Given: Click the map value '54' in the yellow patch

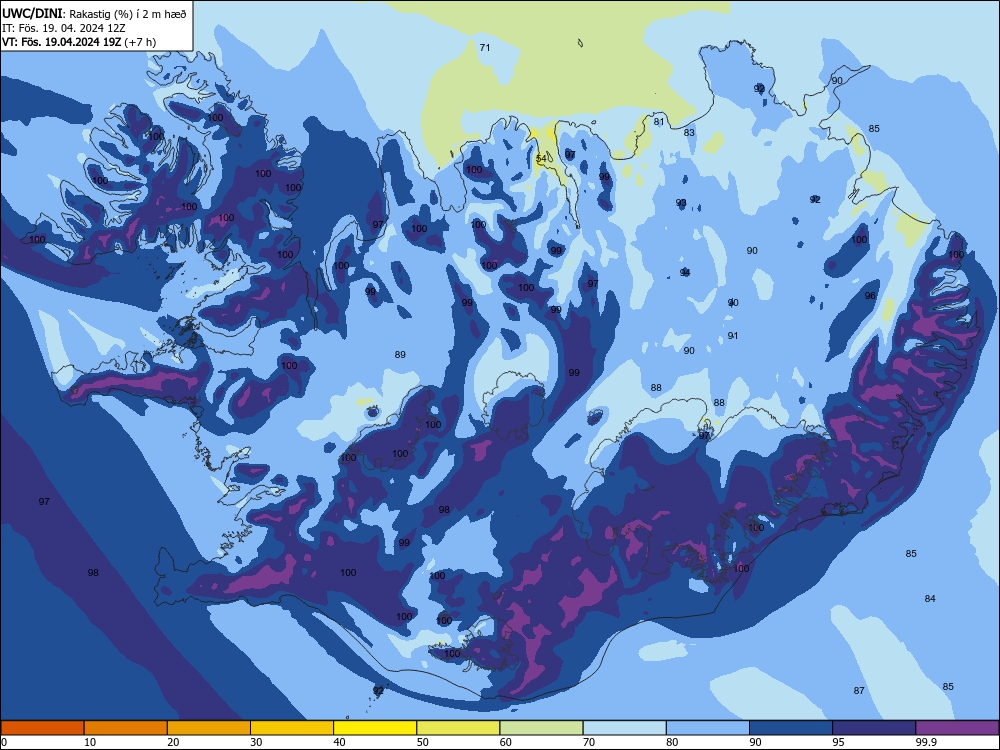Looking at the screenshot, I should coord(541,159).
